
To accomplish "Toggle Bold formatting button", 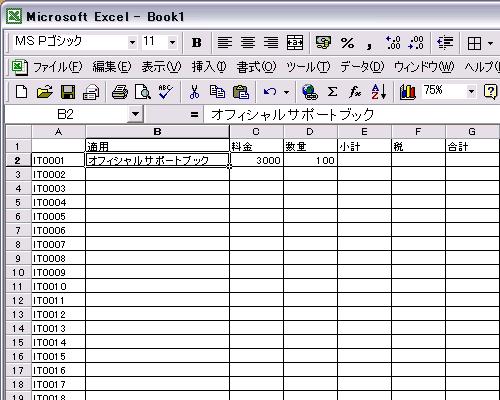I will 196,43.
